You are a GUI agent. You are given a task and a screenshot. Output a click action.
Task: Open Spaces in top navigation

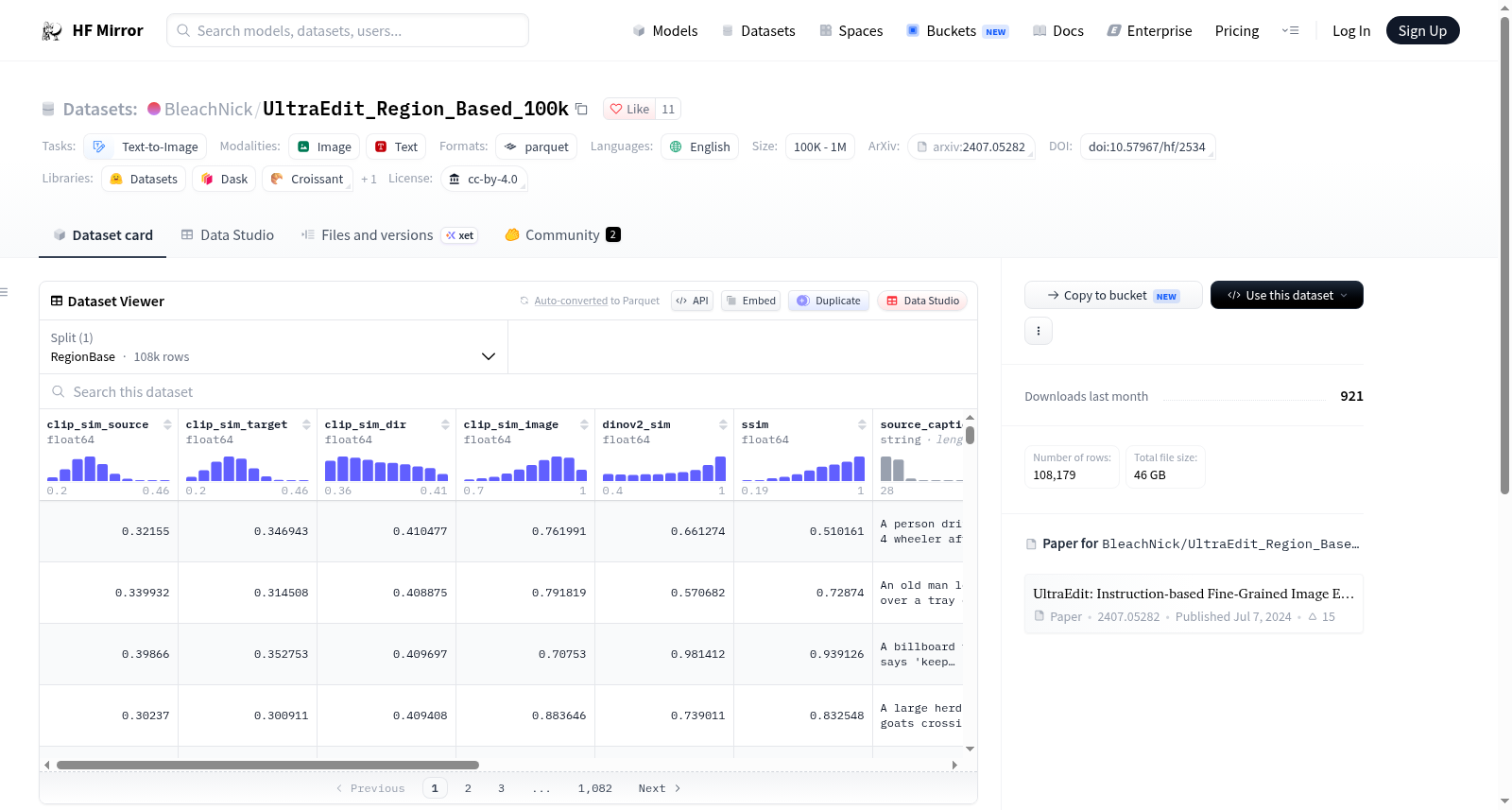pyautogui.click(x=851, y=31)
